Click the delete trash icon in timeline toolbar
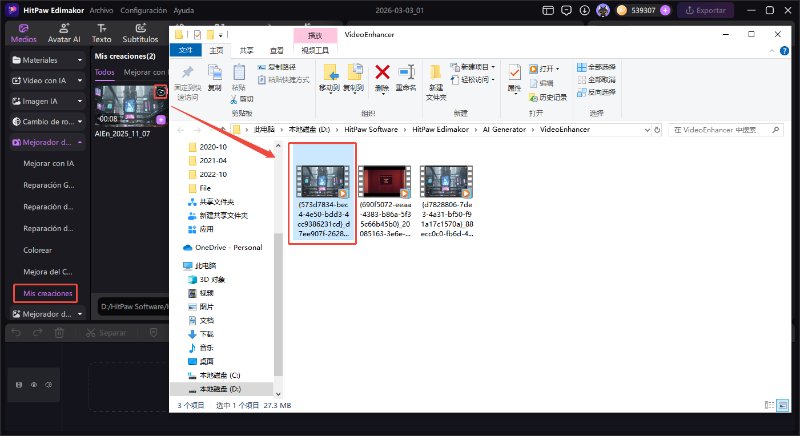 59,333
